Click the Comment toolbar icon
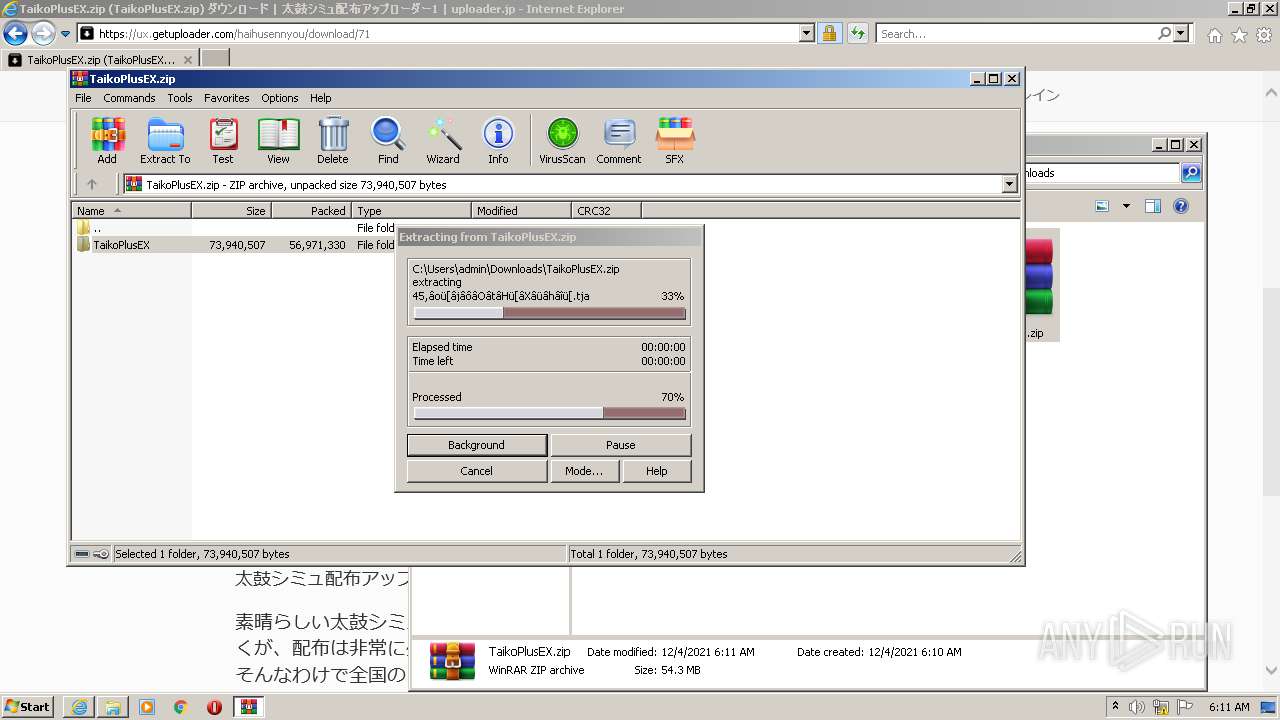The image size is (1280, 720). pyautogui.click(x=619, y=140)
